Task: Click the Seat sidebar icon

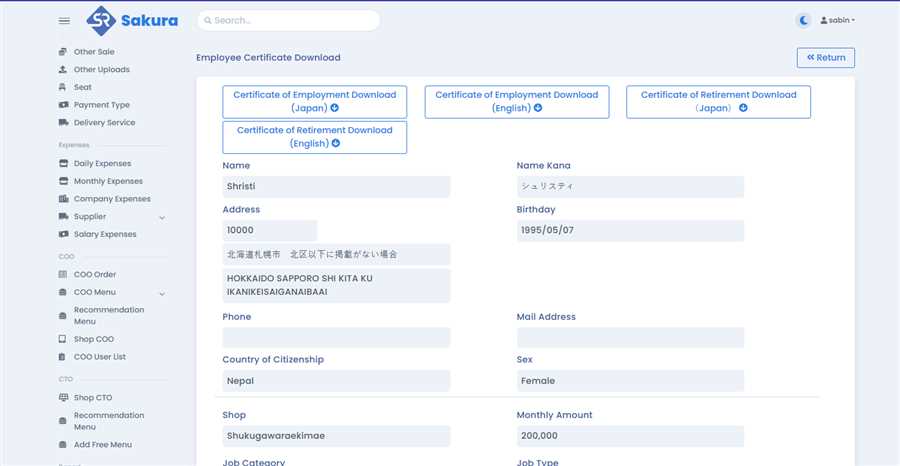Action: 63,87
